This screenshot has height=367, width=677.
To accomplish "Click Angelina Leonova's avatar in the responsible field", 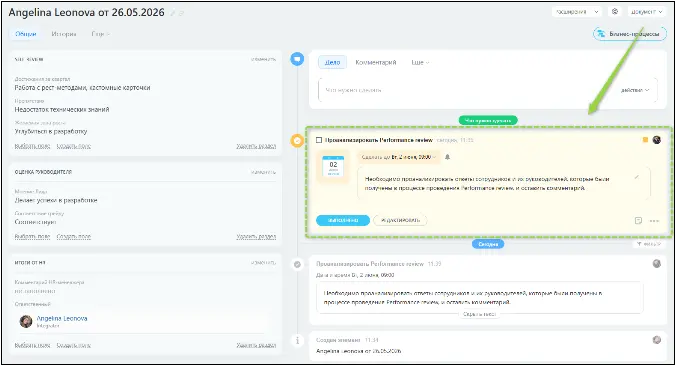I will (26, 321).
